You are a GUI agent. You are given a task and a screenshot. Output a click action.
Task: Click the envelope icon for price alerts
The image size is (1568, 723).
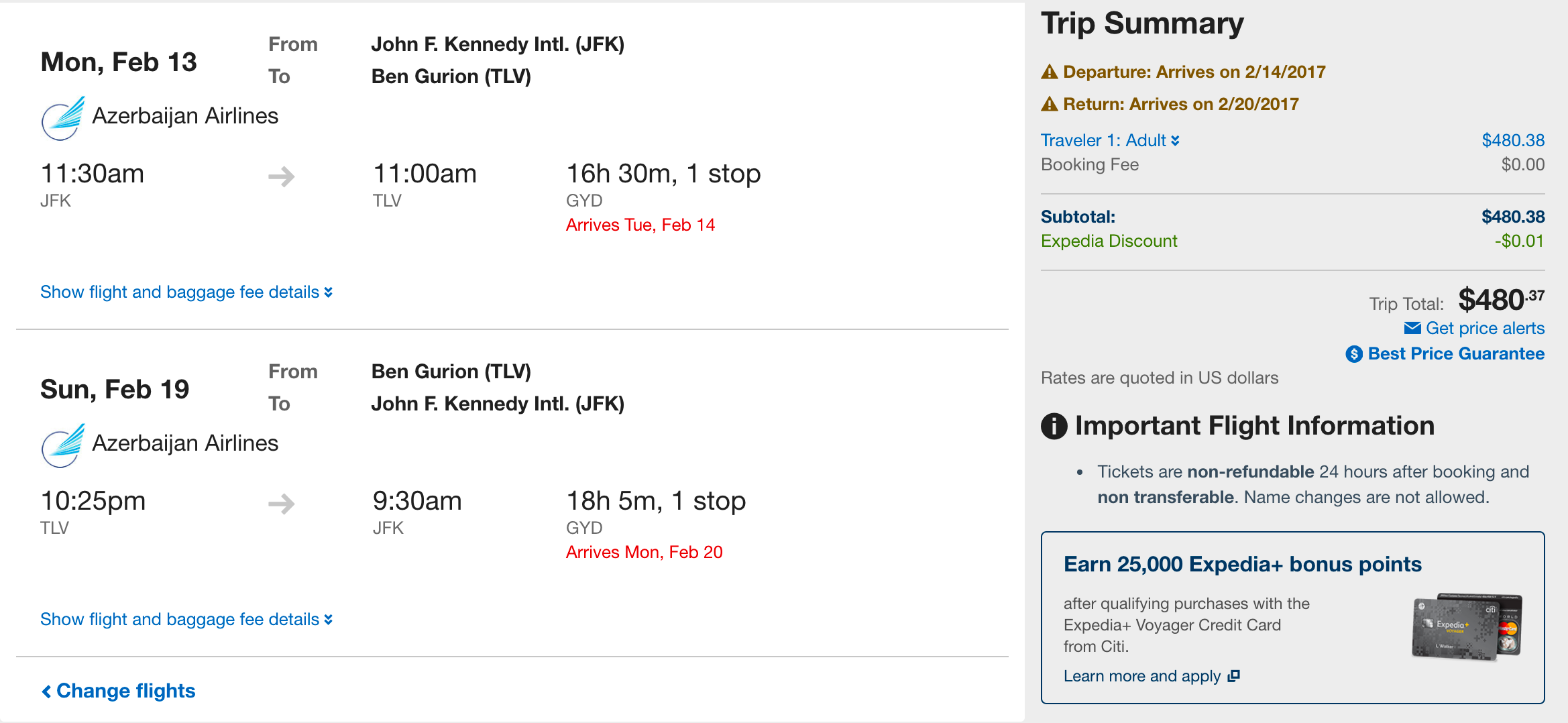[1412, 328]
